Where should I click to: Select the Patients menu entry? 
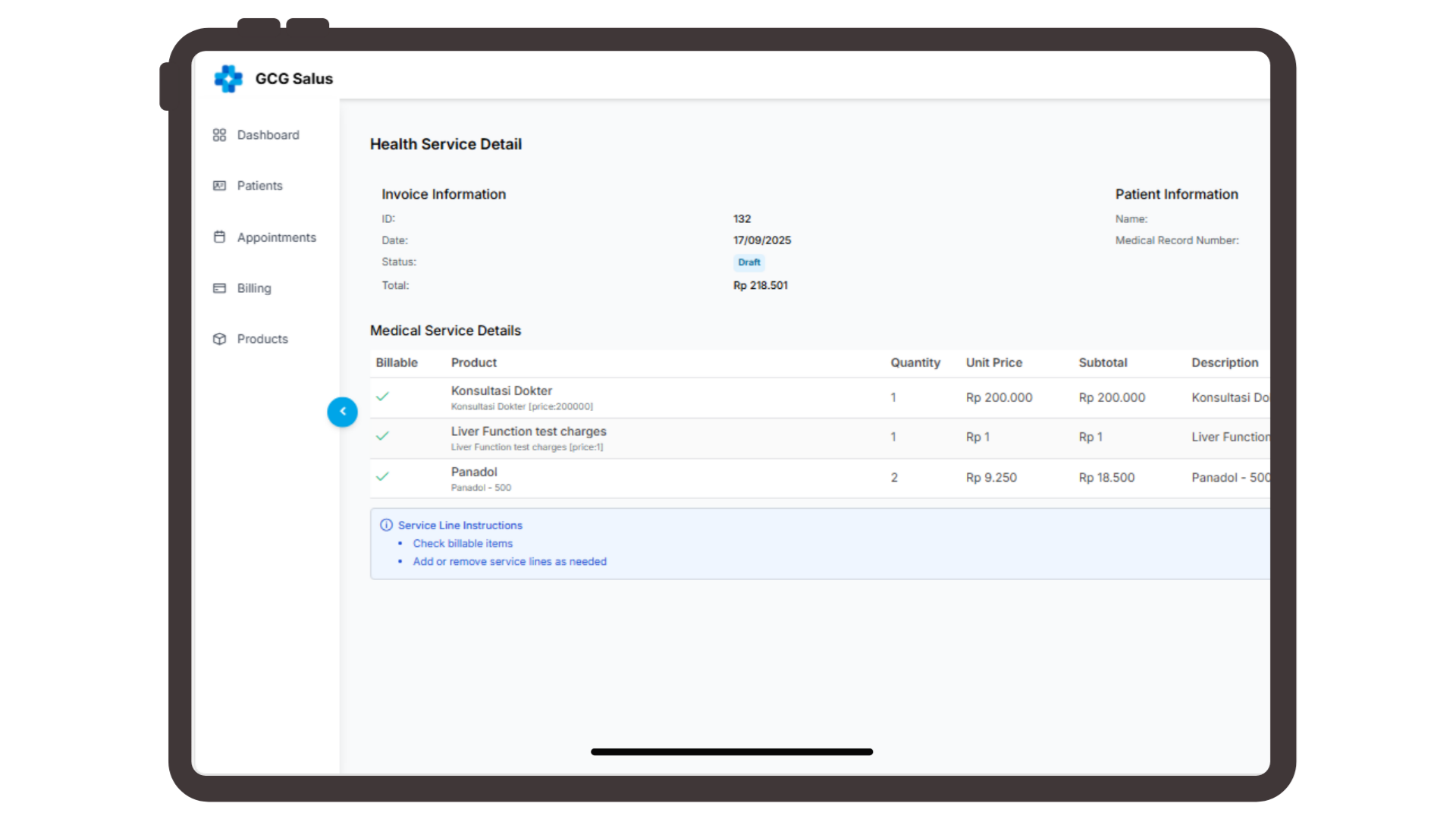pyautogui.click(x=259, y=186)
